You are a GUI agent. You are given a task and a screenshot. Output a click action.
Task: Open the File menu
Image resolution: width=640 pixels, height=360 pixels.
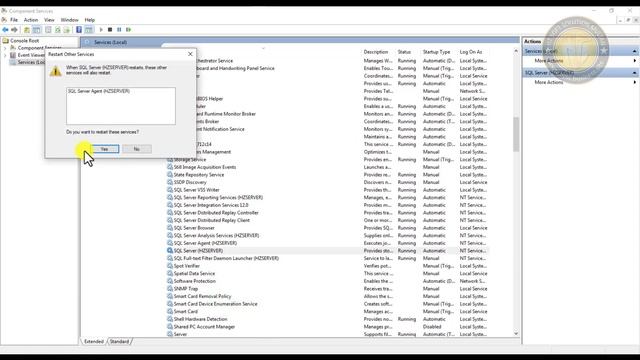pos(14,20)
